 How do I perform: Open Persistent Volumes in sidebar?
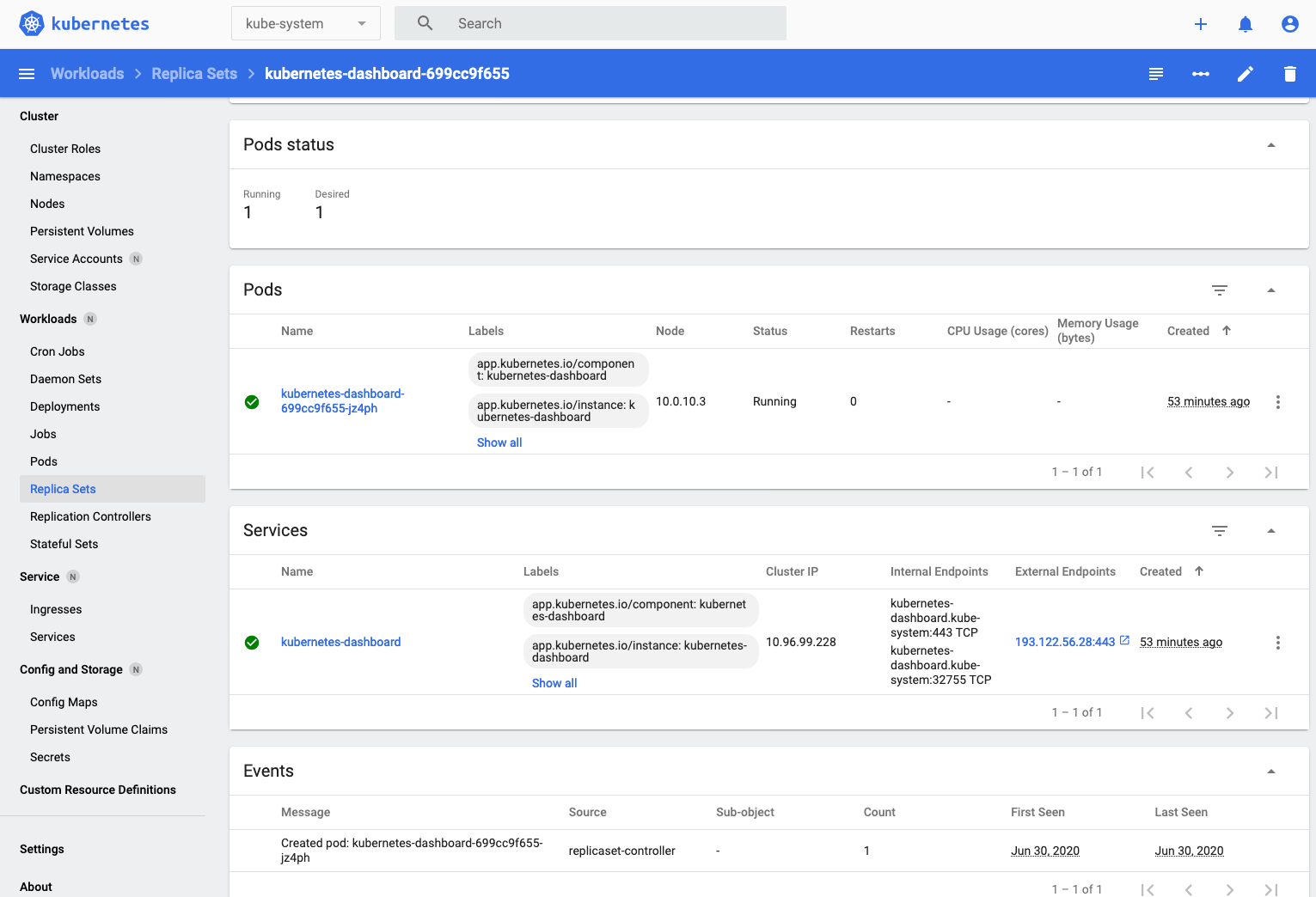tap(82, 231)
